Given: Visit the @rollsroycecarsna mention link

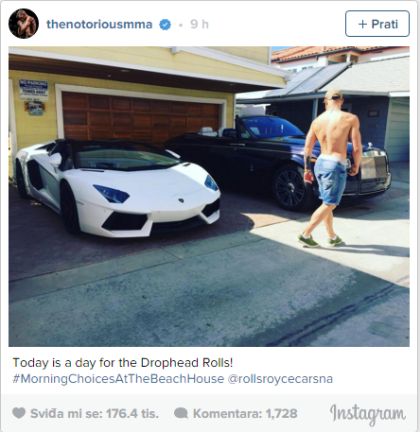Looking at the screenshot, I should (x=280, y=379).
